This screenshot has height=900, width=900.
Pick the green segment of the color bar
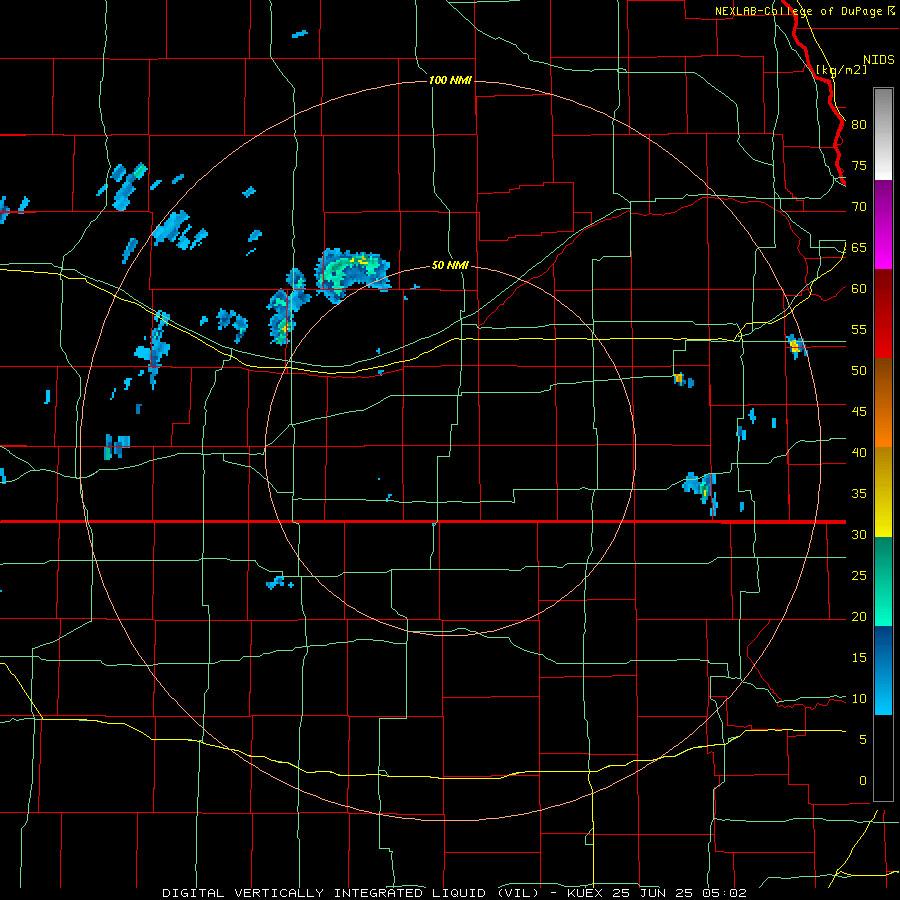click(x=883, y=581)
